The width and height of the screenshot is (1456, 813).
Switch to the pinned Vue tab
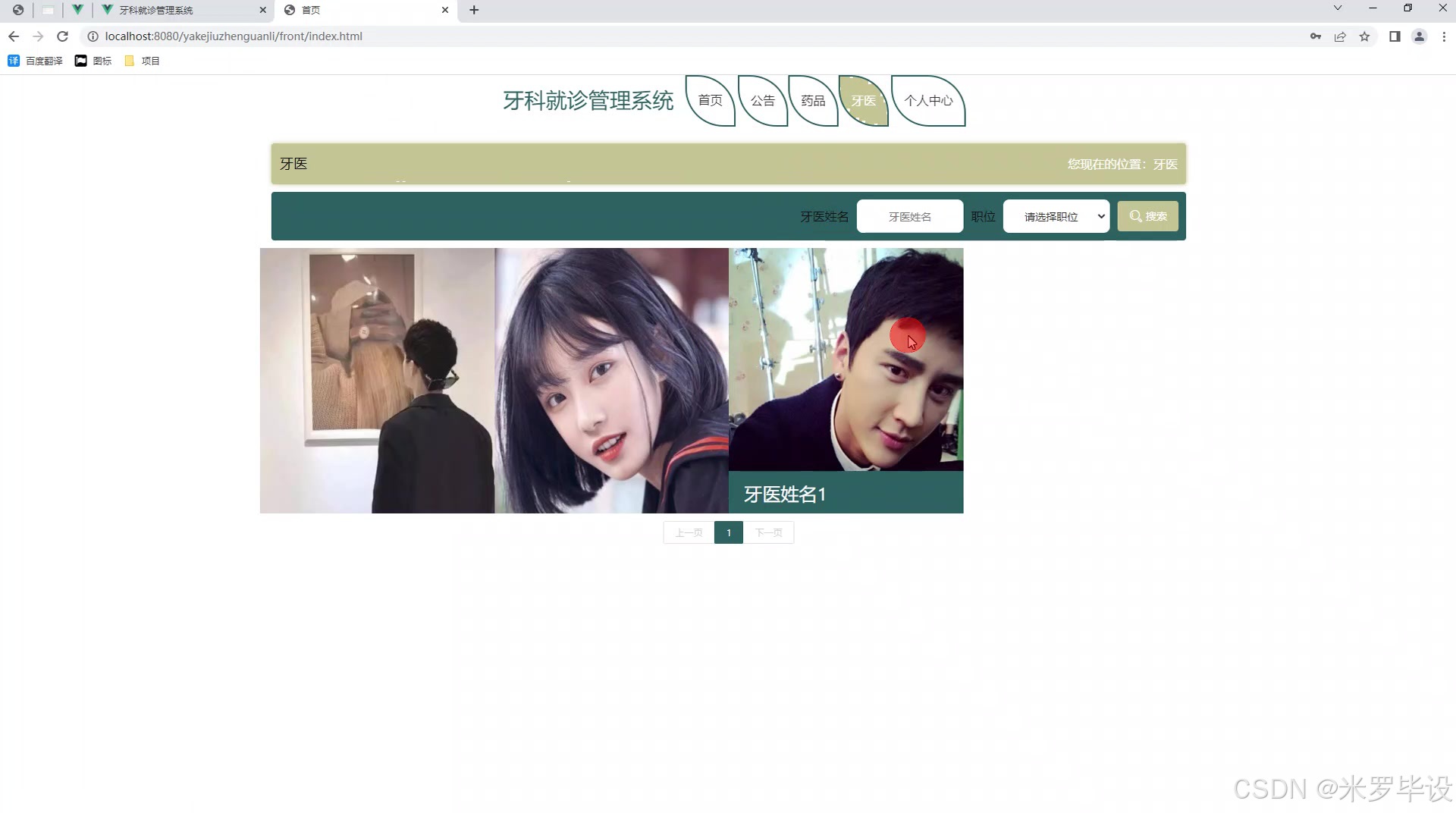tap(77, 10)
